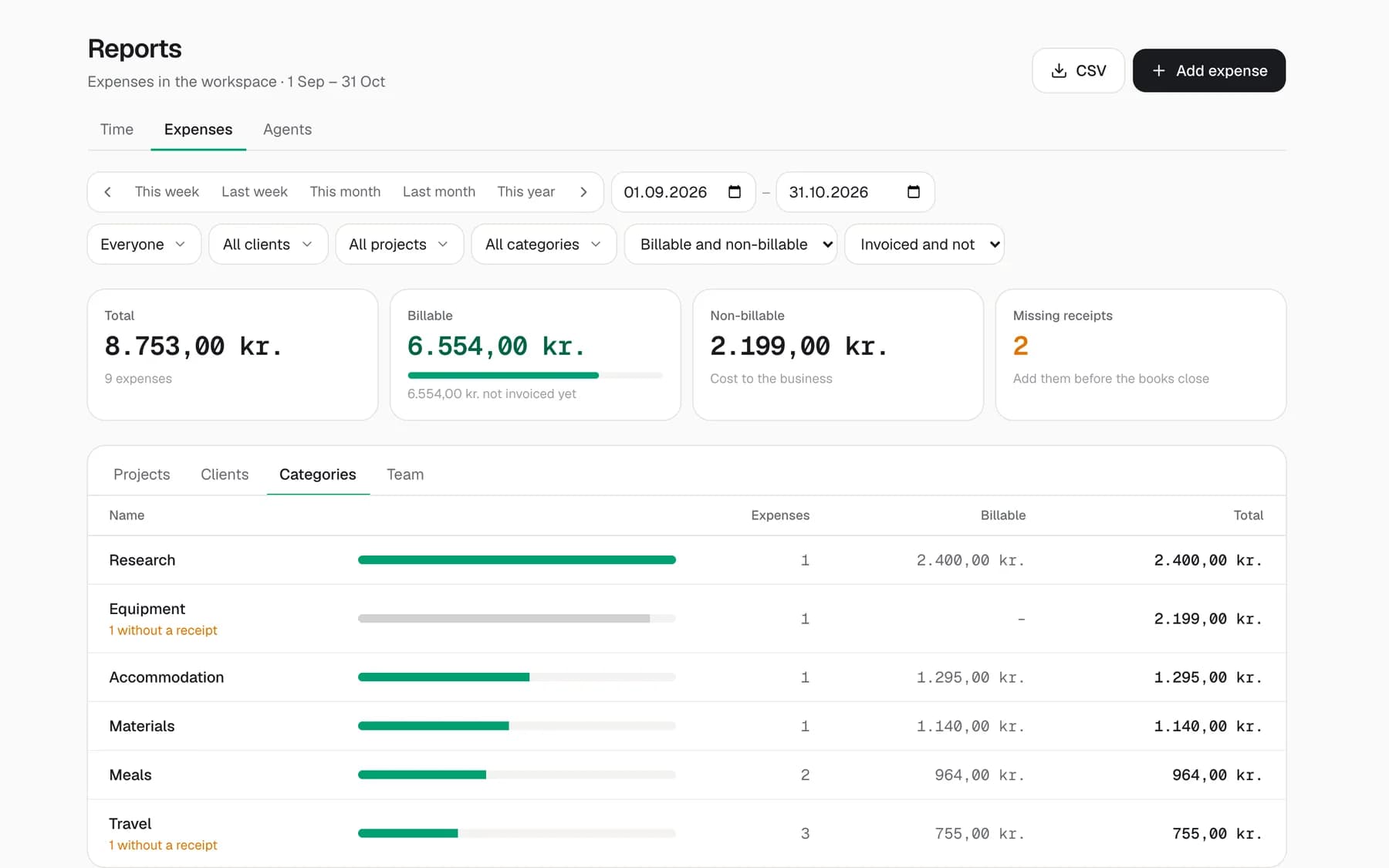Click the Total column header
The width and height of the screenshot is (1389, 868).
point(1248,515)
